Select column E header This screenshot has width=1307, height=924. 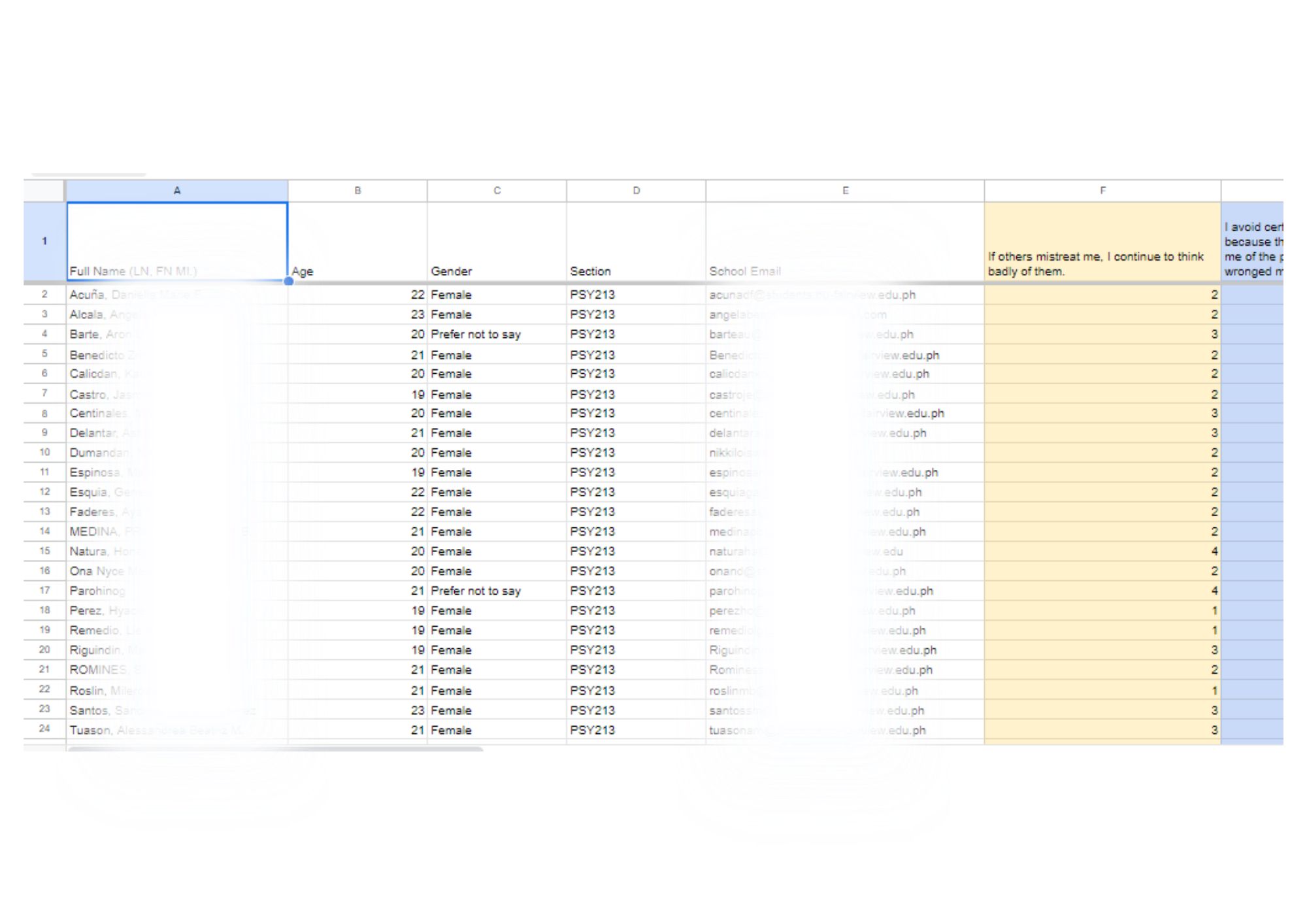pyautogui.click(x=845, y=191)
